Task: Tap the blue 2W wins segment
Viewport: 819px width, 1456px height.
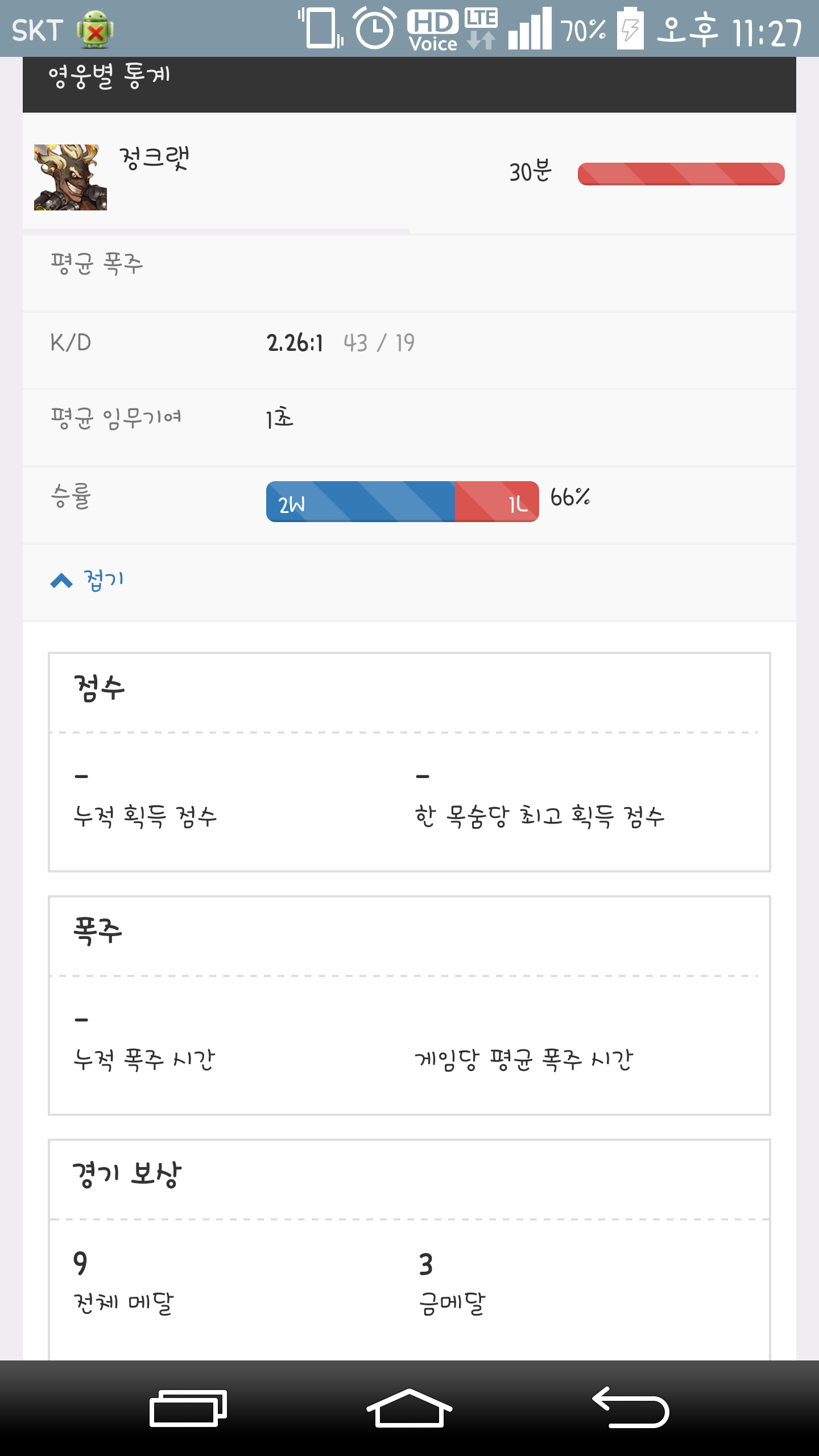Action: [361, 502]
